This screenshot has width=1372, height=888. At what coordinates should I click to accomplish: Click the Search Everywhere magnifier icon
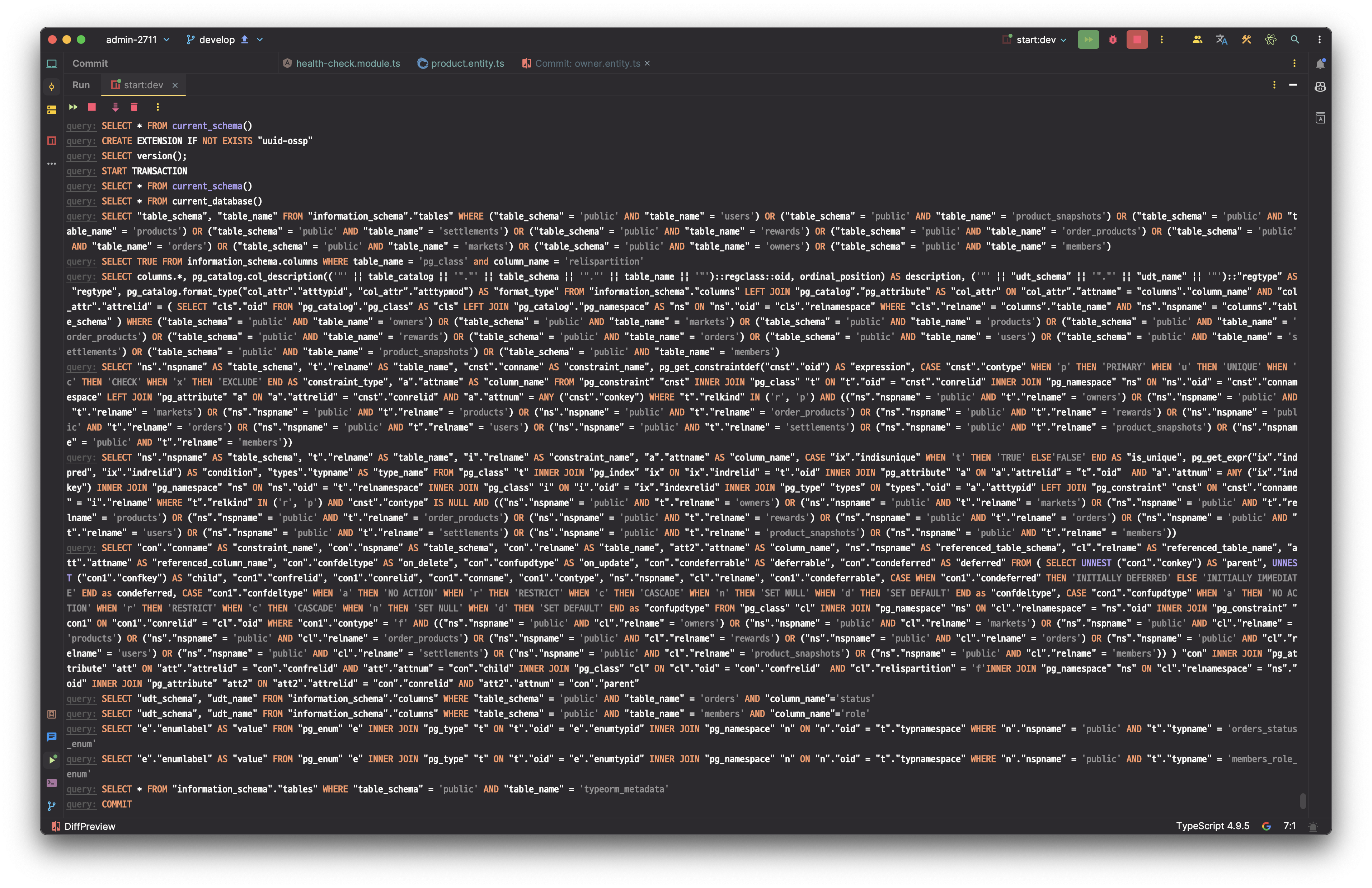click(x=1295, y=40)
